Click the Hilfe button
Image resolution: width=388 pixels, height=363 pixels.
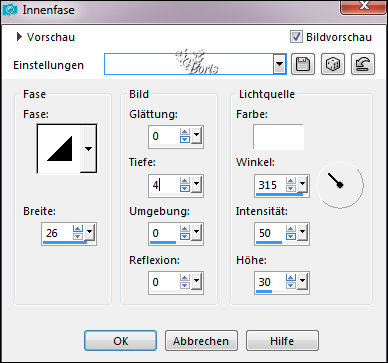tap(282, 341)
